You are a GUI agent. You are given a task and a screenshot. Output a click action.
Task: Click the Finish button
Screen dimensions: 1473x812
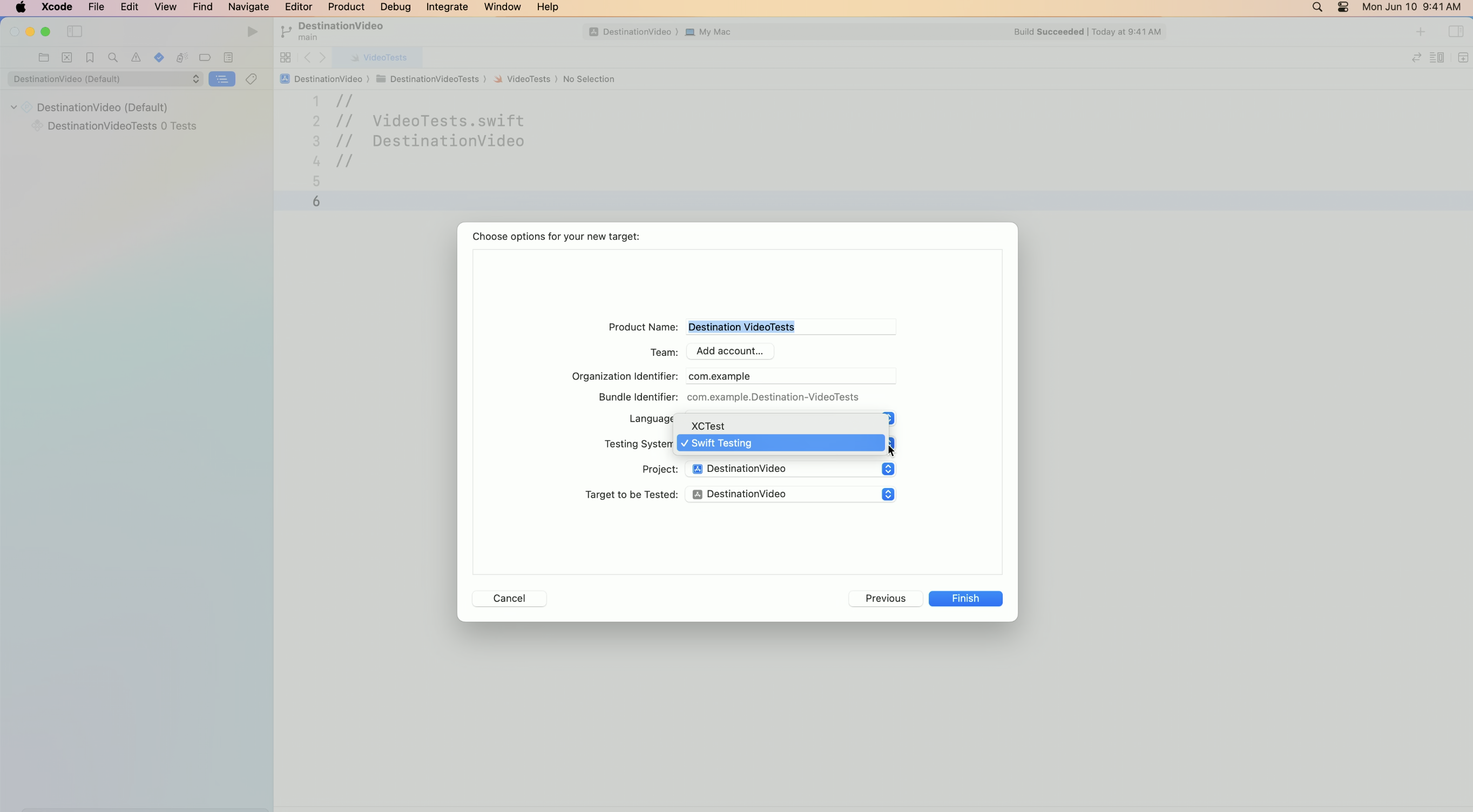click(x=965, y=598)
